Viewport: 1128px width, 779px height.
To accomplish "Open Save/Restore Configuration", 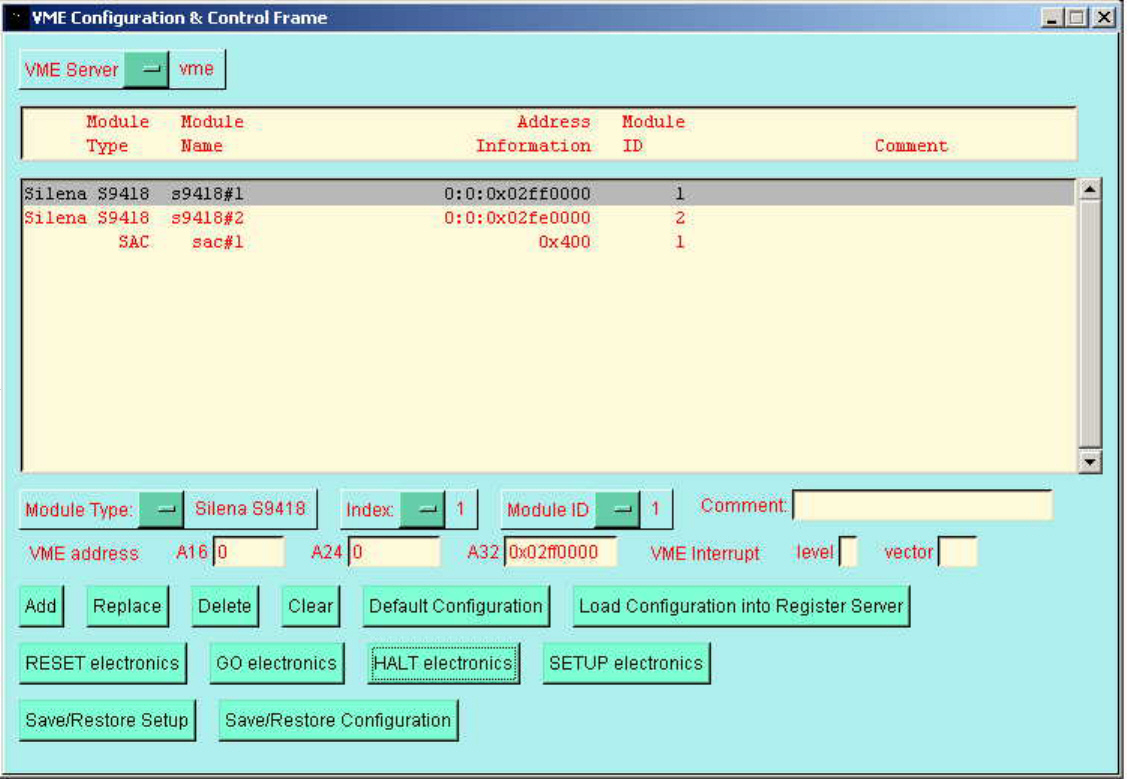I will point(338,720).
